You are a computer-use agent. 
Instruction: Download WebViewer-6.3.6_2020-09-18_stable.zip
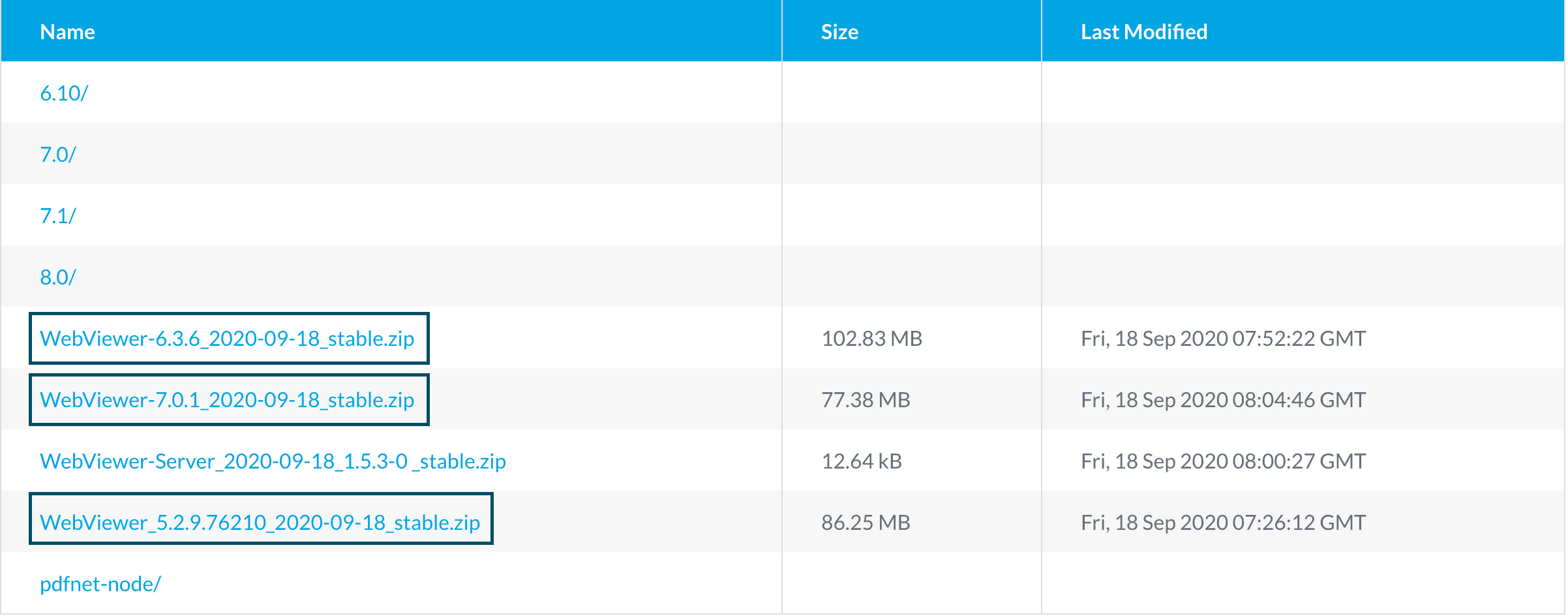(x=227, y=339)
